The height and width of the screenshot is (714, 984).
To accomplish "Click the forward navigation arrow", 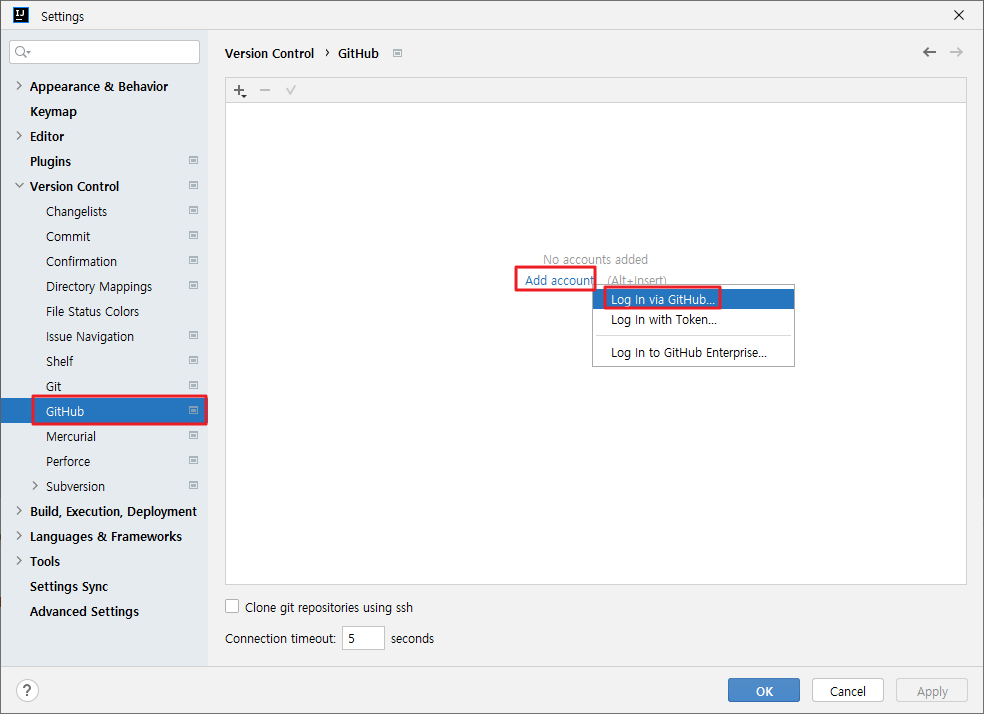I will pos(956,52).
